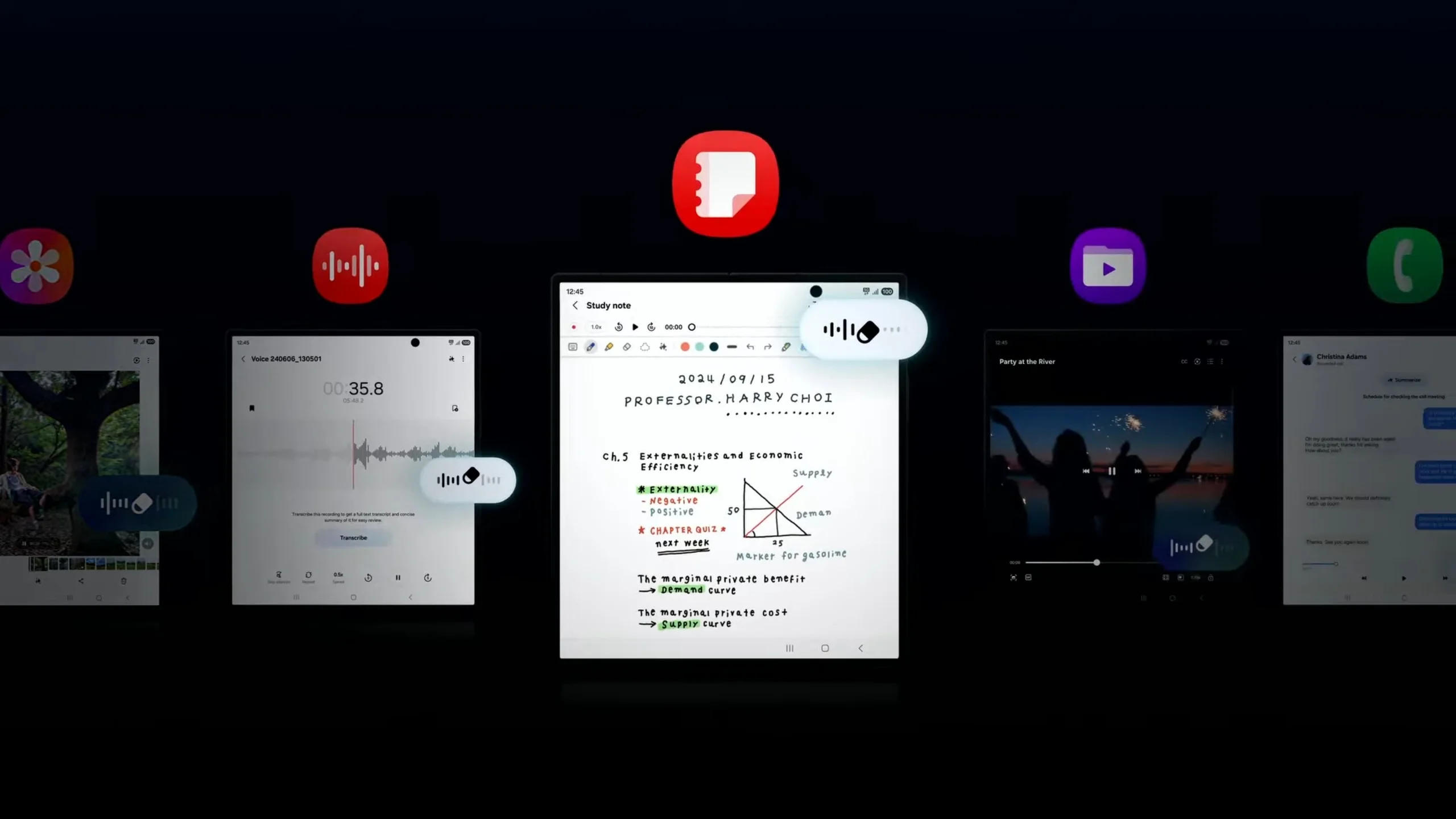
Task: Open AI sparkle option in Voice Recorder header
Action: pyautogui.click(x=452, y=359)
